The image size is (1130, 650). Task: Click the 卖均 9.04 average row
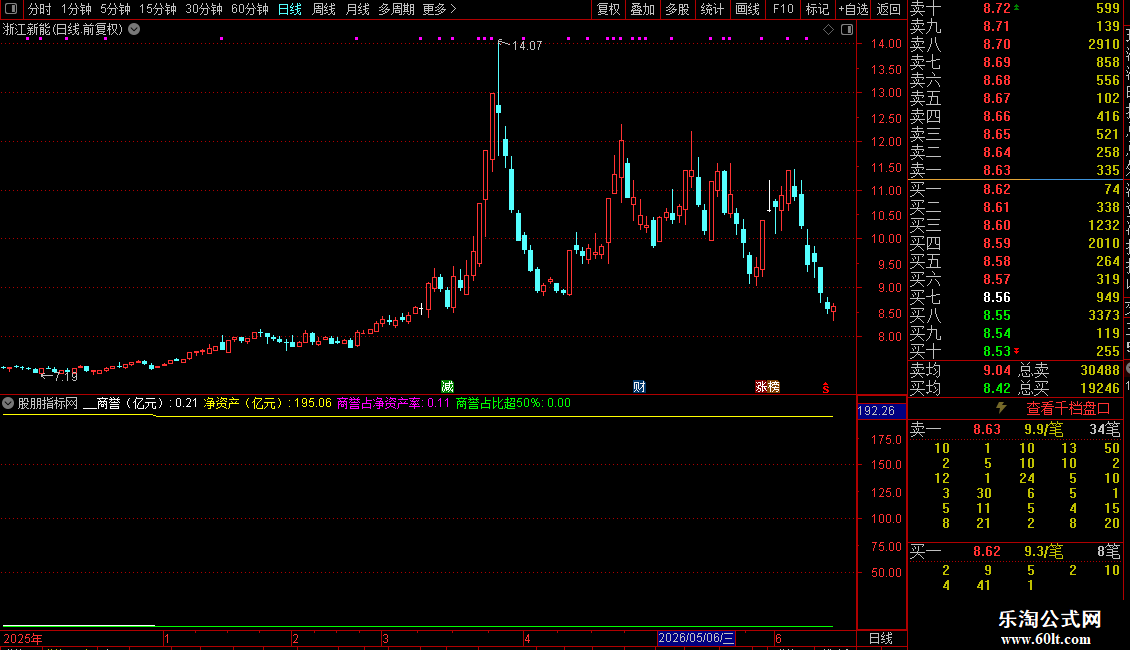click(961, 370)
